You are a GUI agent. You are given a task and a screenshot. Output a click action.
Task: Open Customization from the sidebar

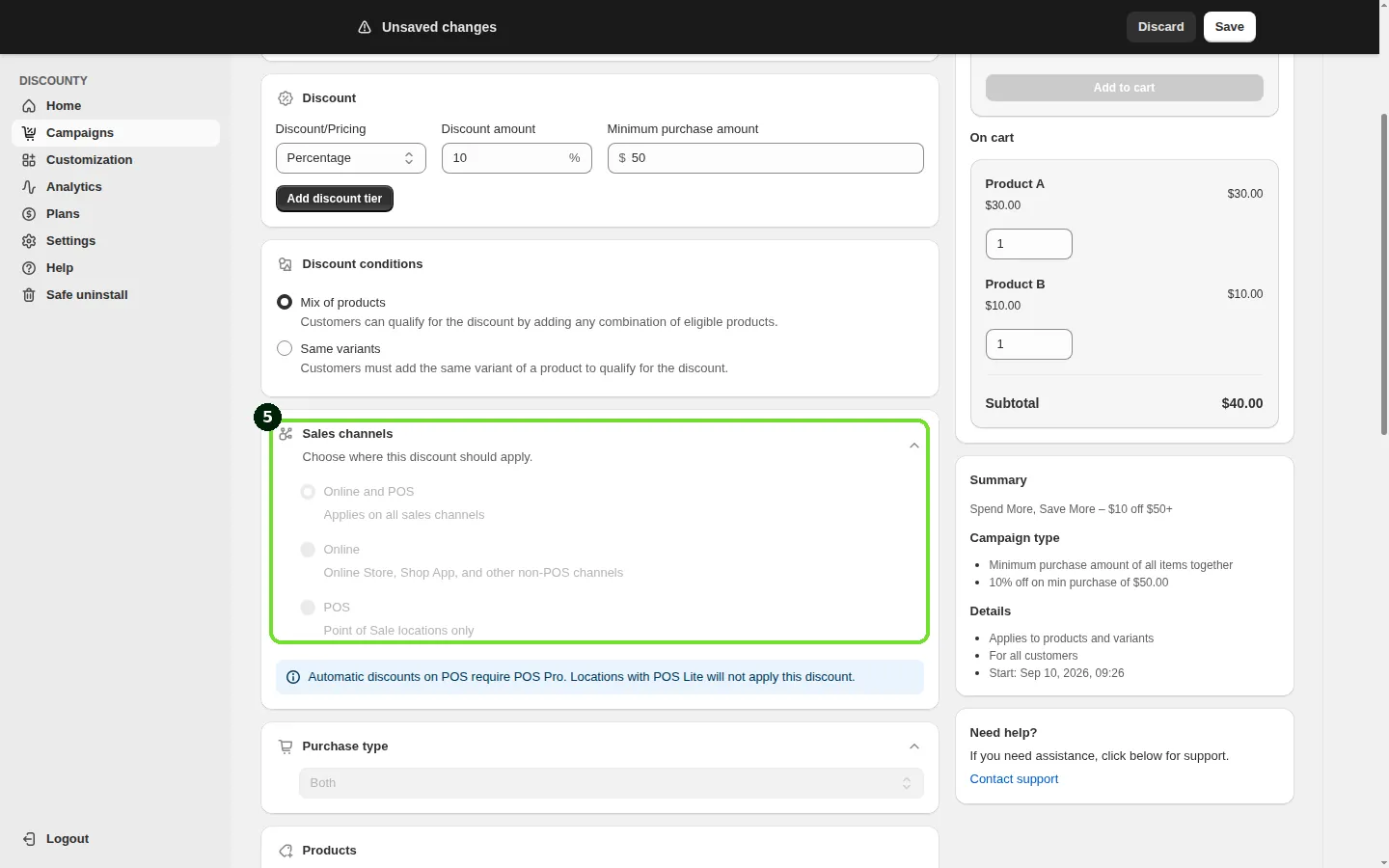pyautogui.click(x=116, y=160)
